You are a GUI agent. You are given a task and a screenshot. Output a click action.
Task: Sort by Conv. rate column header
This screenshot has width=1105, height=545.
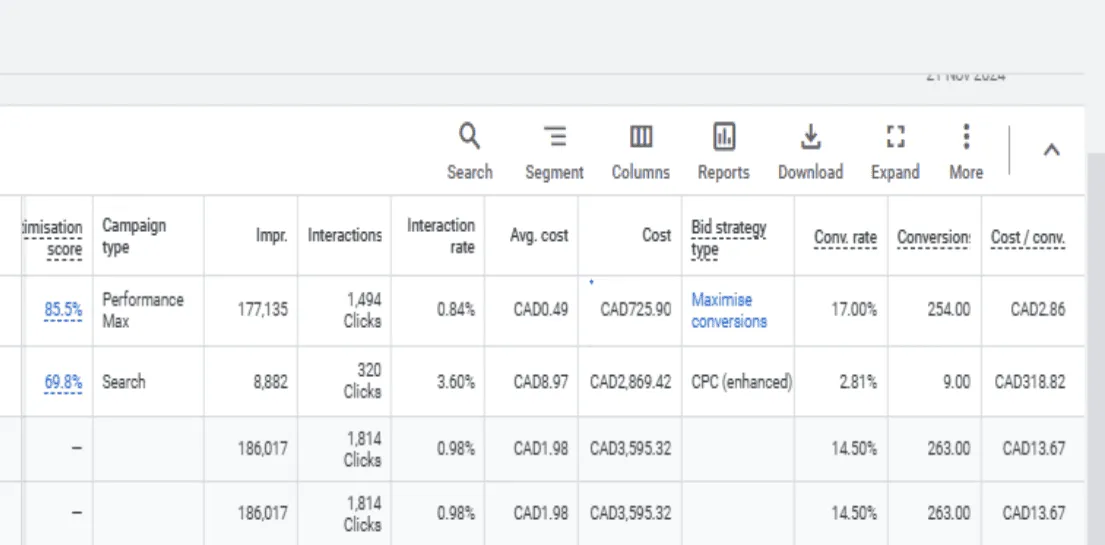845,238
